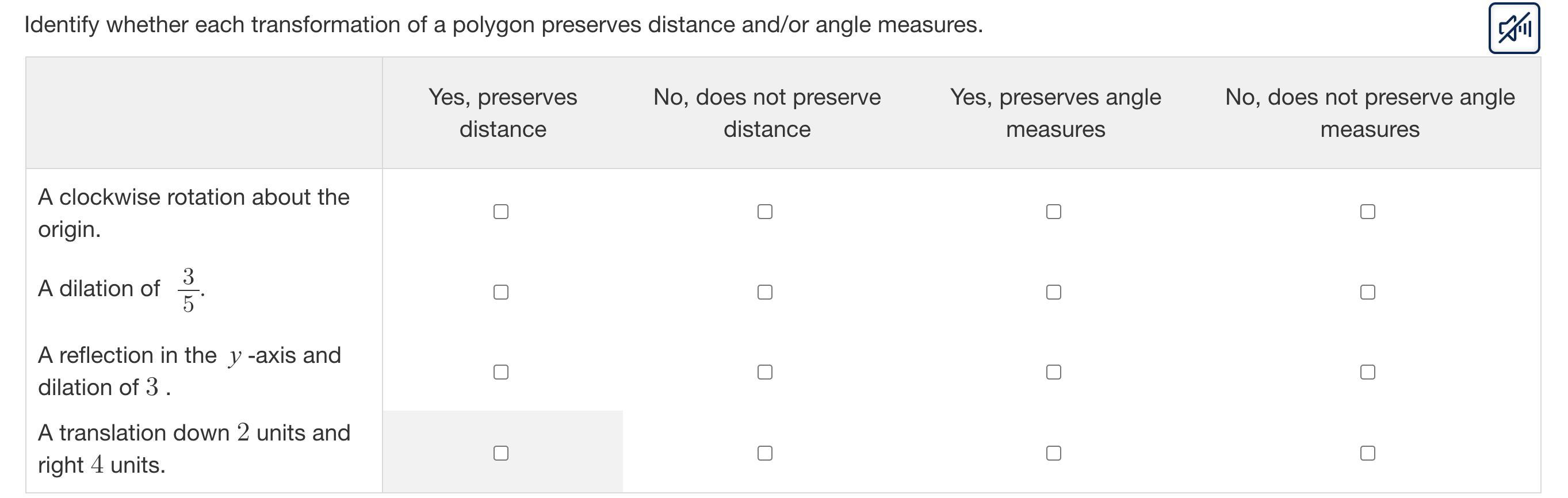The height and width of the screenshot is (498, 1568).
Task: Check 'Yes, preserves distance' for clockwise rotation
Action: click(x=501, y=211)
